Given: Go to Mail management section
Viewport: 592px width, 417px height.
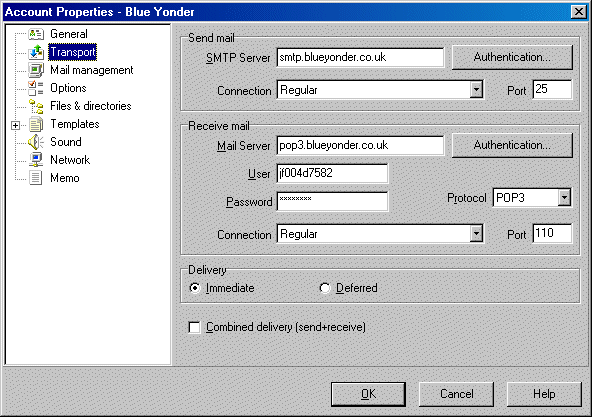Looking at the screenshot, I should (92, 70).
